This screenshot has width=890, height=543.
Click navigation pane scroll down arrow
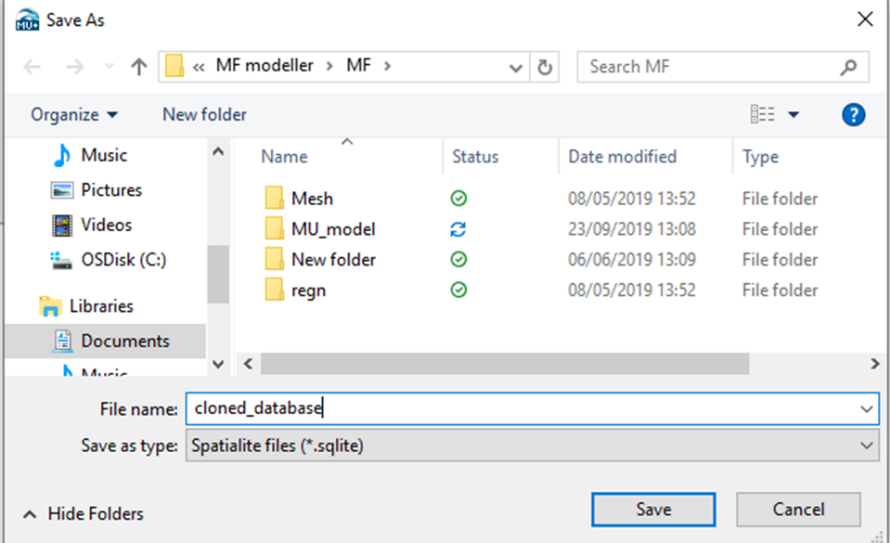pos(218,364)
